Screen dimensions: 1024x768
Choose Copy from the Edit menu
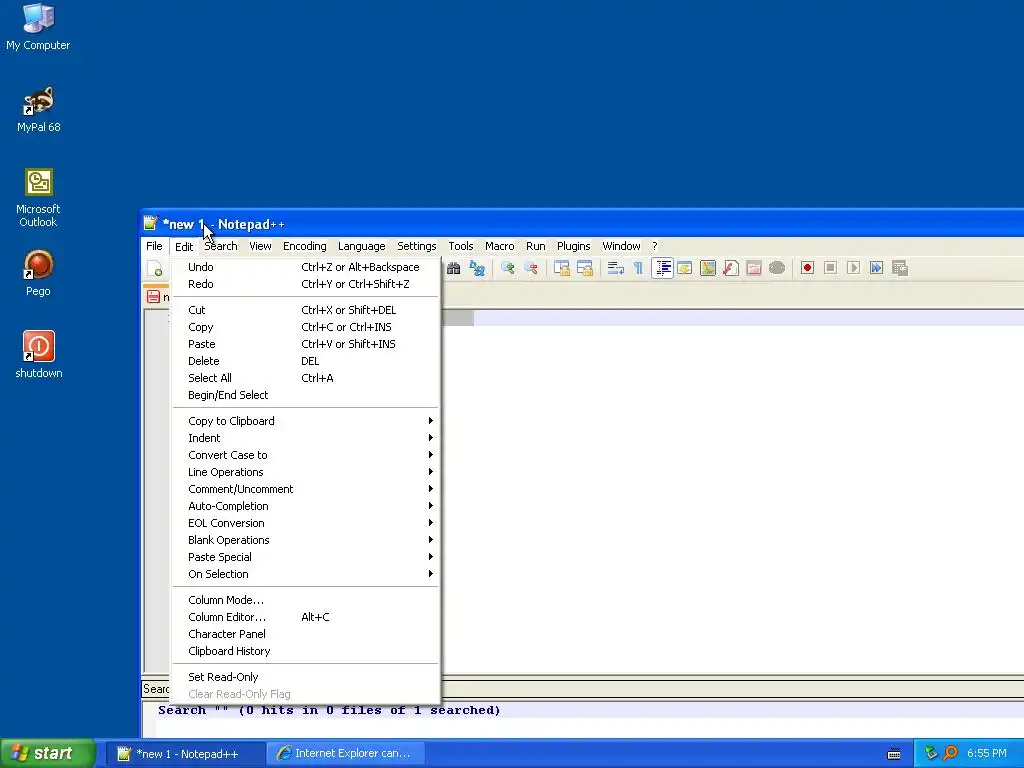306,327
